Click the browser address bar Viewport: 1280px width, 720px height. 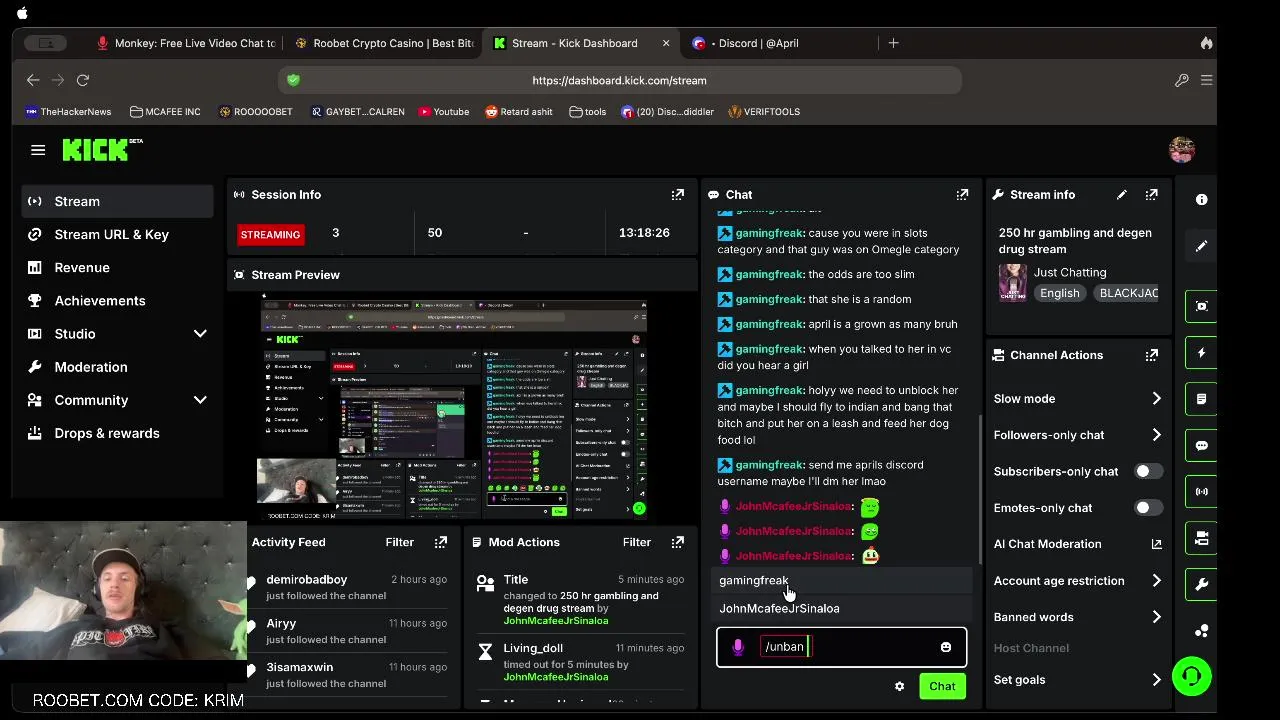click(x=619, y=80)
